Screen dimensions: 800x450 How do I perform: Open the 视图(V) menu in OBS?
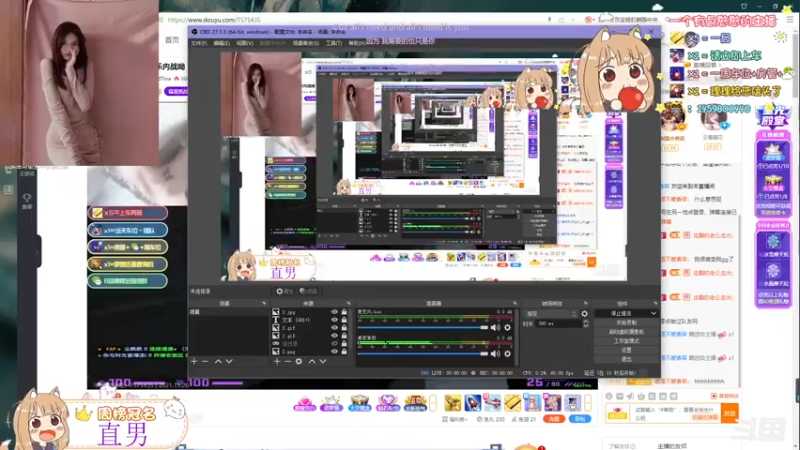point(244,43)
